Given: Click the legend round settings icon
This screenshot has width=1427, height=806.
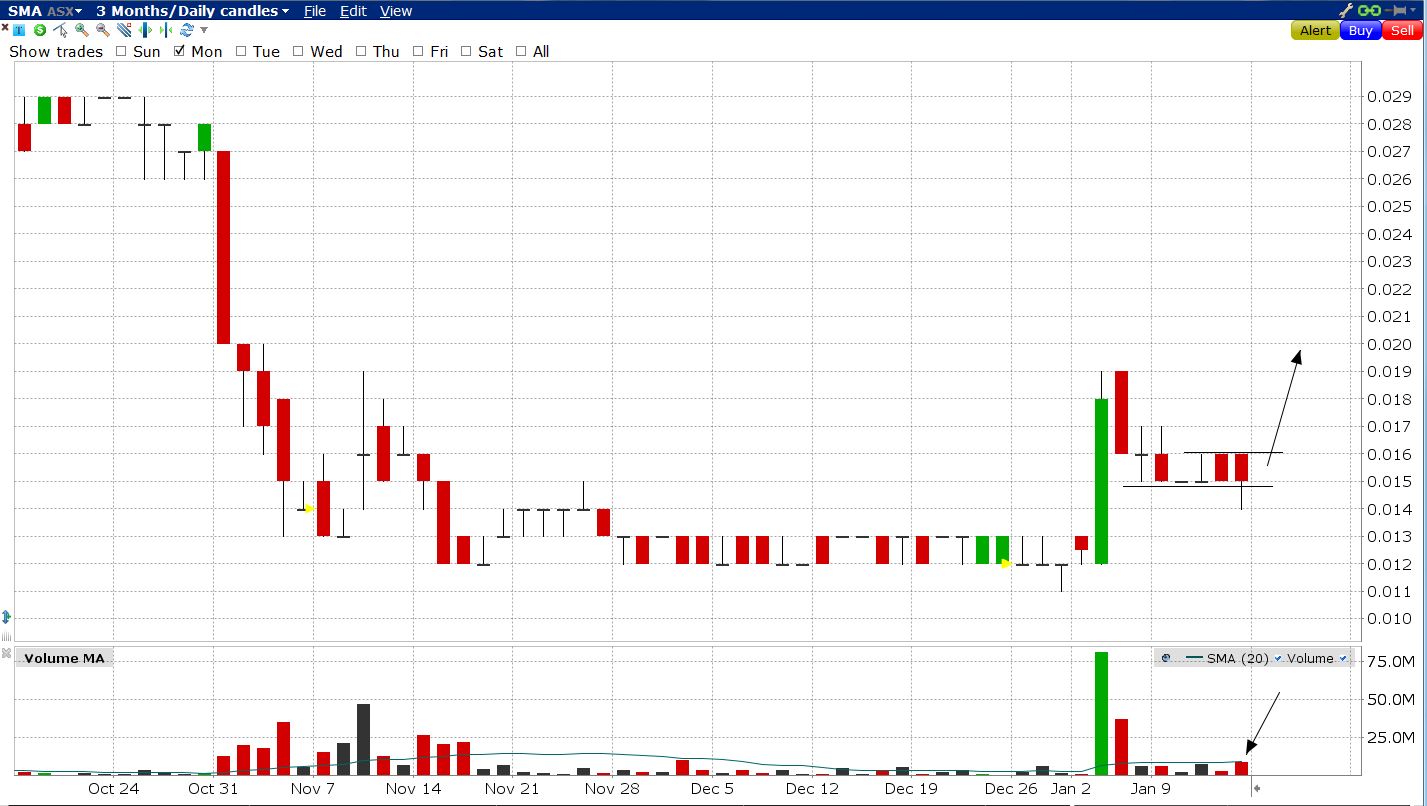Looking at the screenshot, I should coord(1166,658).
